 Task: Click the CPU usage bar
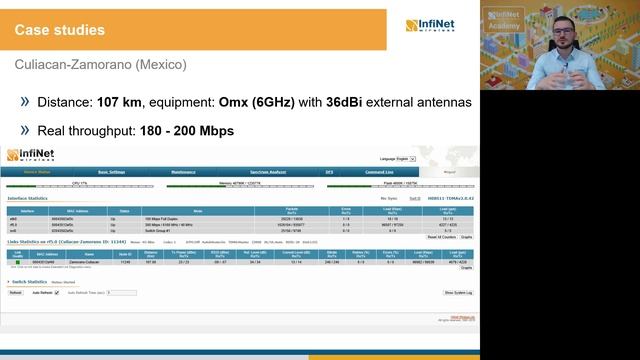tap(80, 187)
